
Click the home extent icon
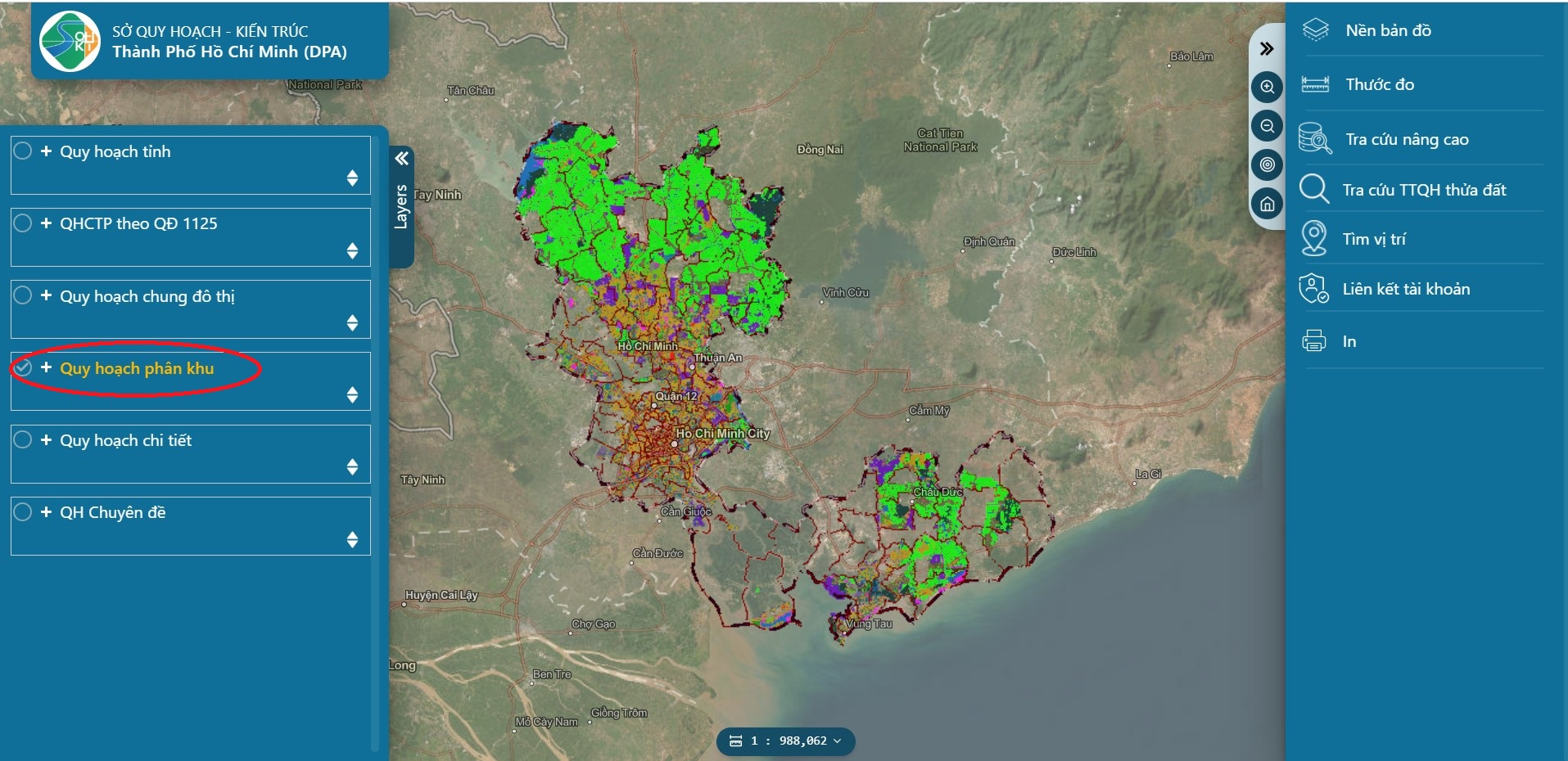[x=1267, y=204]
